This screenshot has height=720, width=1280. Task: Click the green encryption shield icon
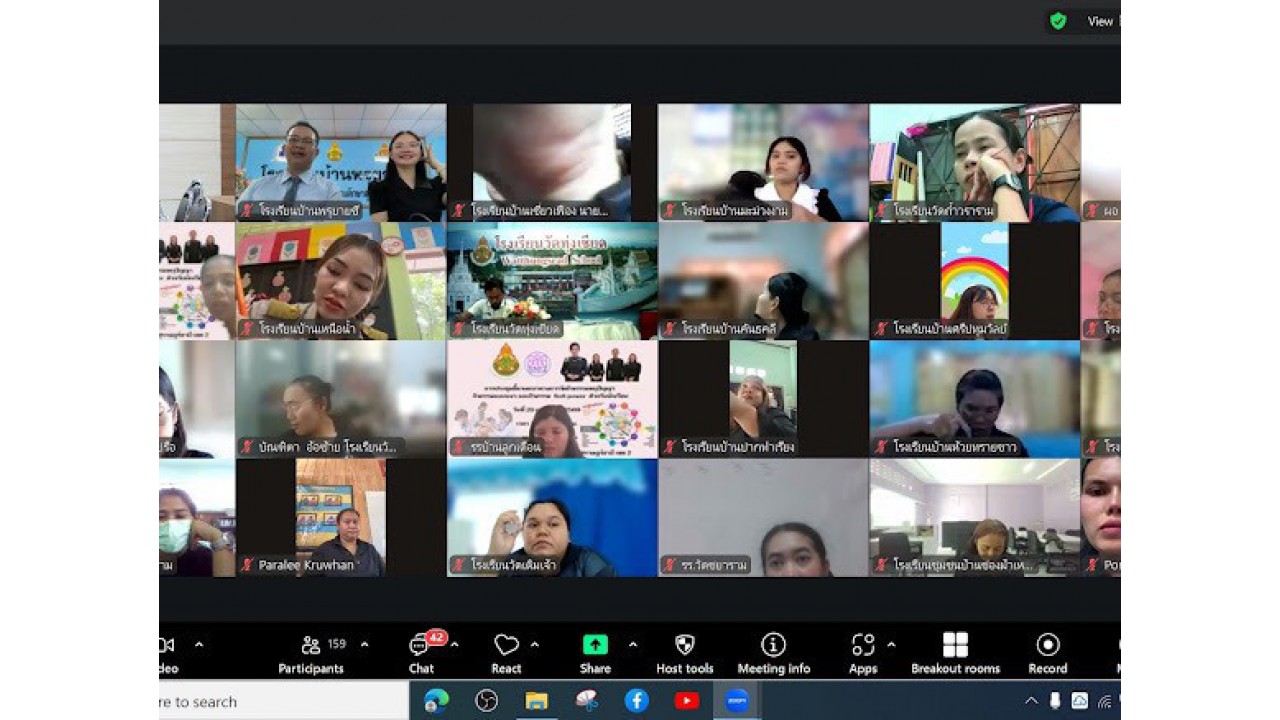(x=1058, y=21)
